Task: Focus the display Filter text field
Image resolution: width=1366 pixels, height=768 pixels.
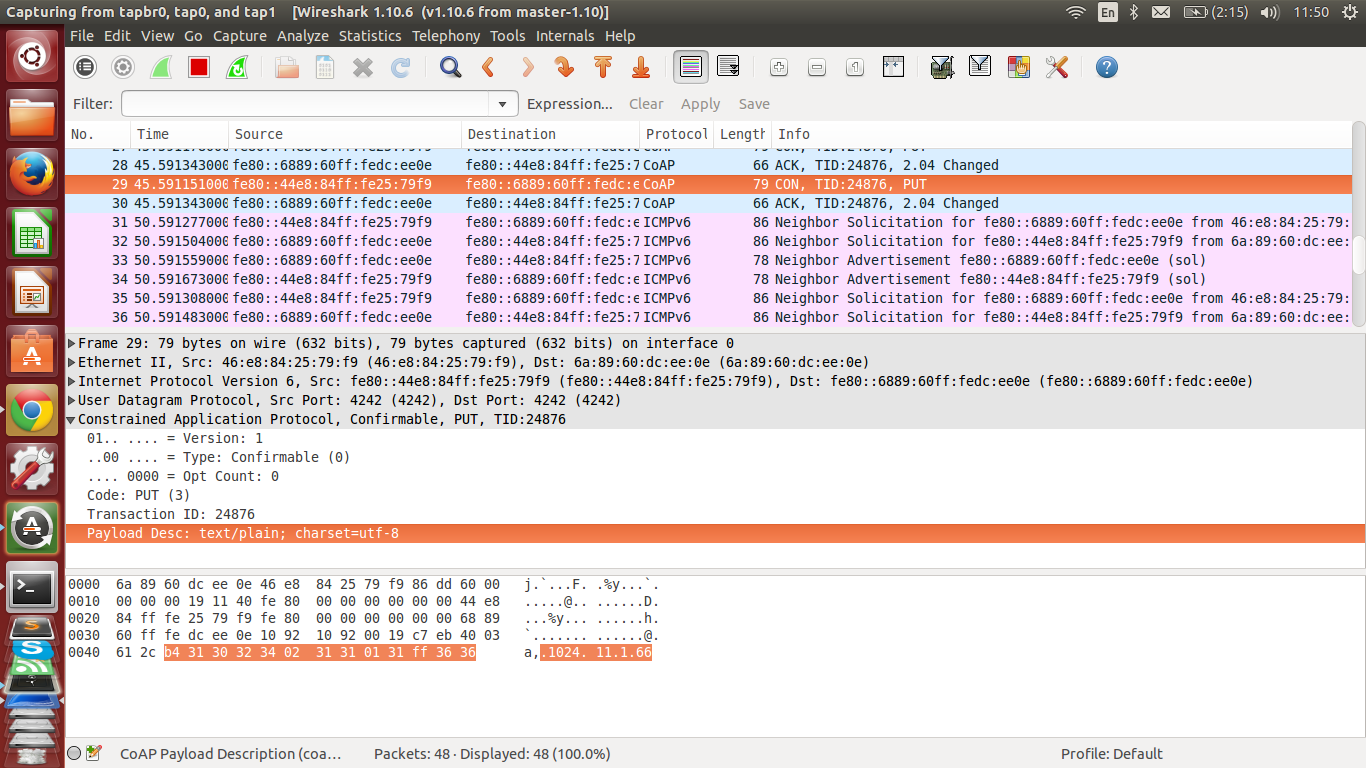Action: click(x=307, y=104)
